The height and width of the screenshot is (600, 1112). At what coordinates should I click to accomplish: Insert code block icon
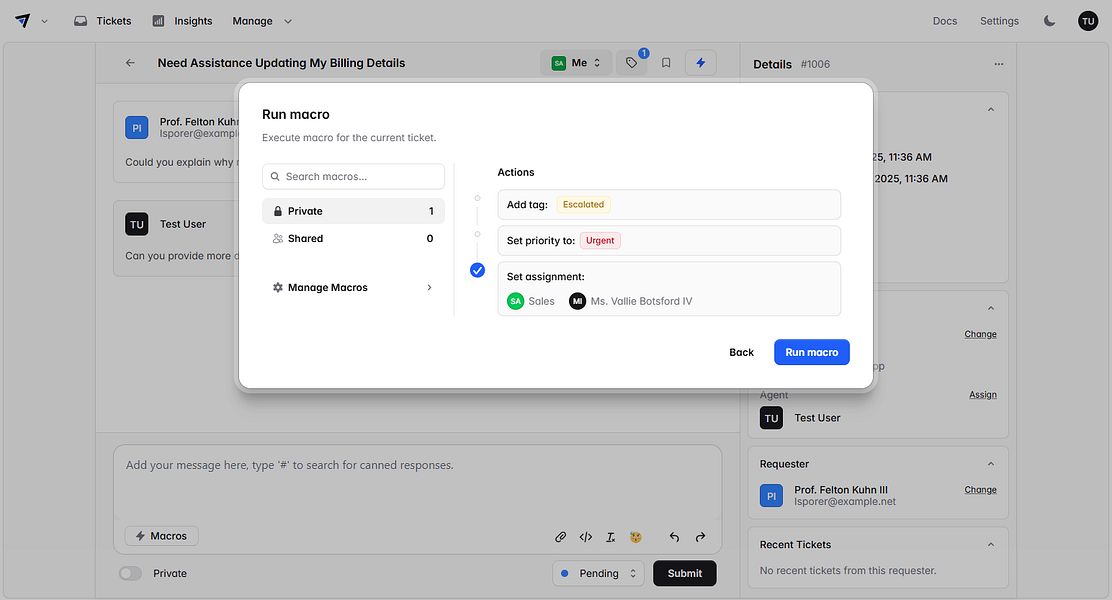pos(586,537)
